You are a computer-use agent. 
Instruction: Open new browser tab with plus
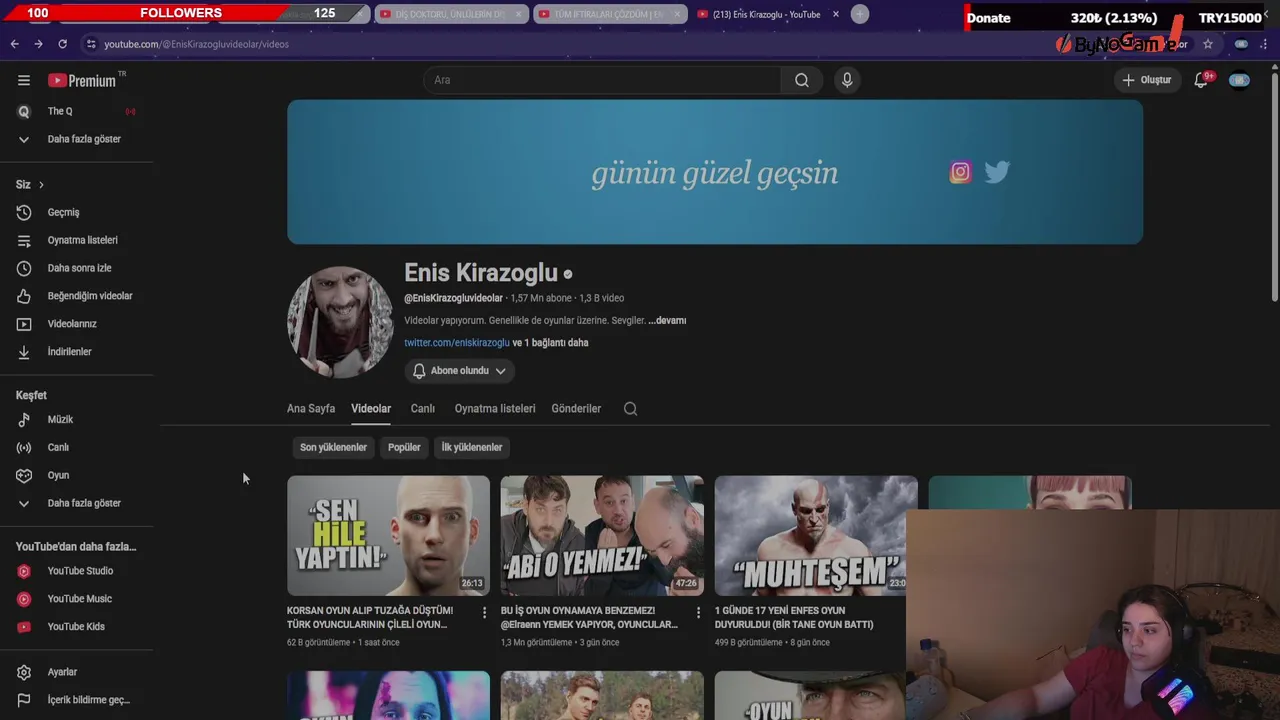859,14
